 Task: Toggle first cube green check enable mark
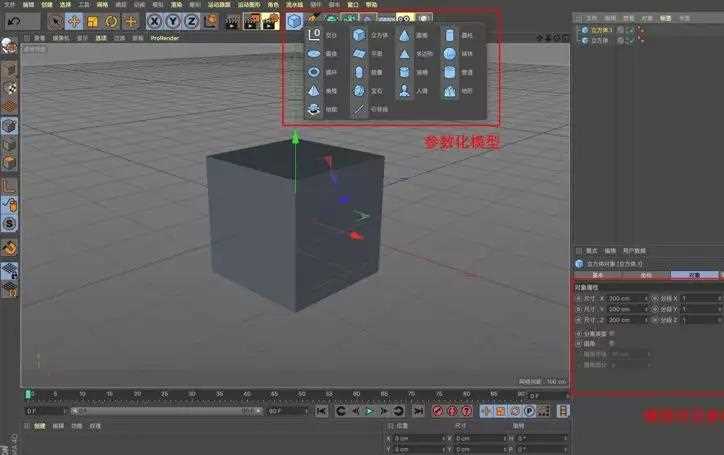[630, 30]
